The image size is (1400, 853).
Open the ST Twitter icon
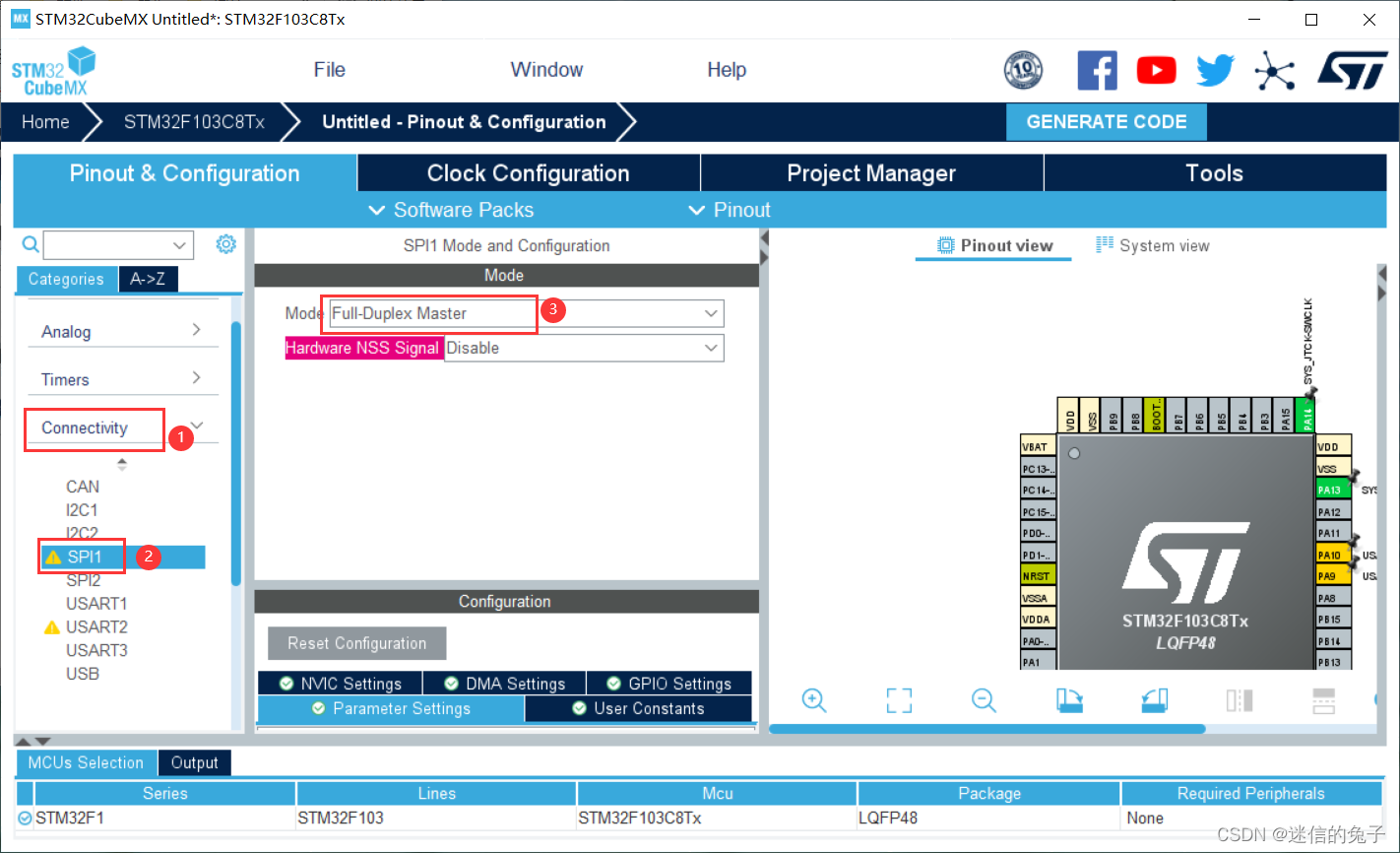pos(1215,71)
